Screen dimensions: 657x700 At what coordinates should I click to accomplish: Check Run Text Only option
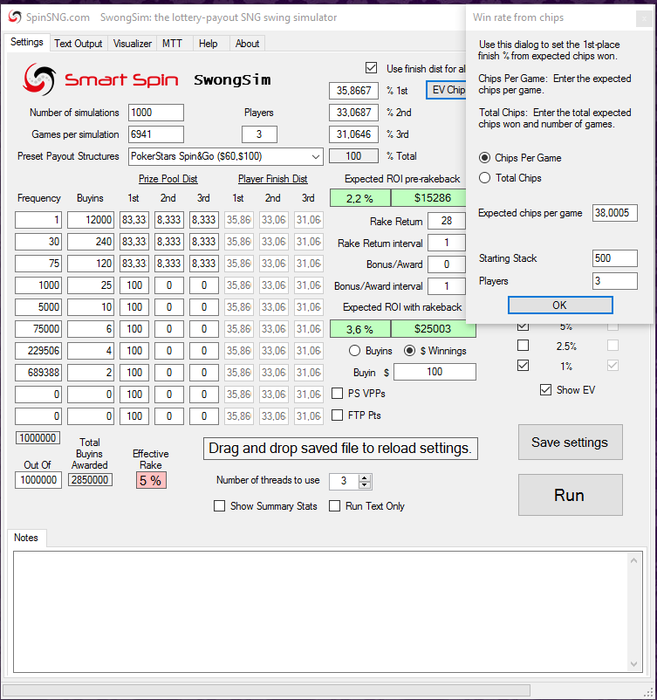334,506
